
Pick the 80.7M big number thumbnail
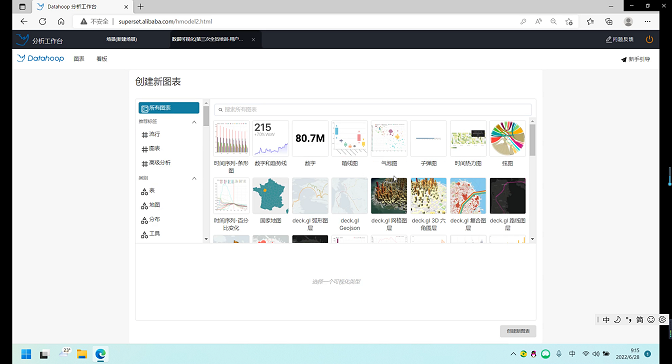(x=310, y=138)
